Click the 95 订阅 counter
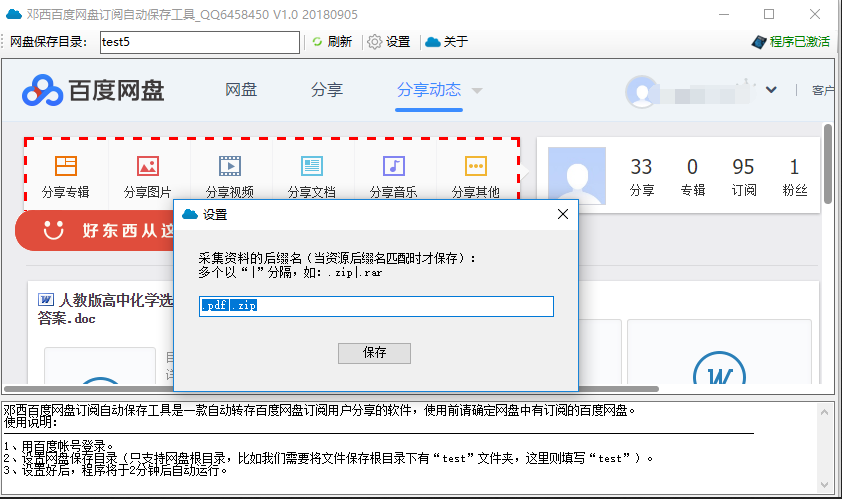 (x=744, y=176)
